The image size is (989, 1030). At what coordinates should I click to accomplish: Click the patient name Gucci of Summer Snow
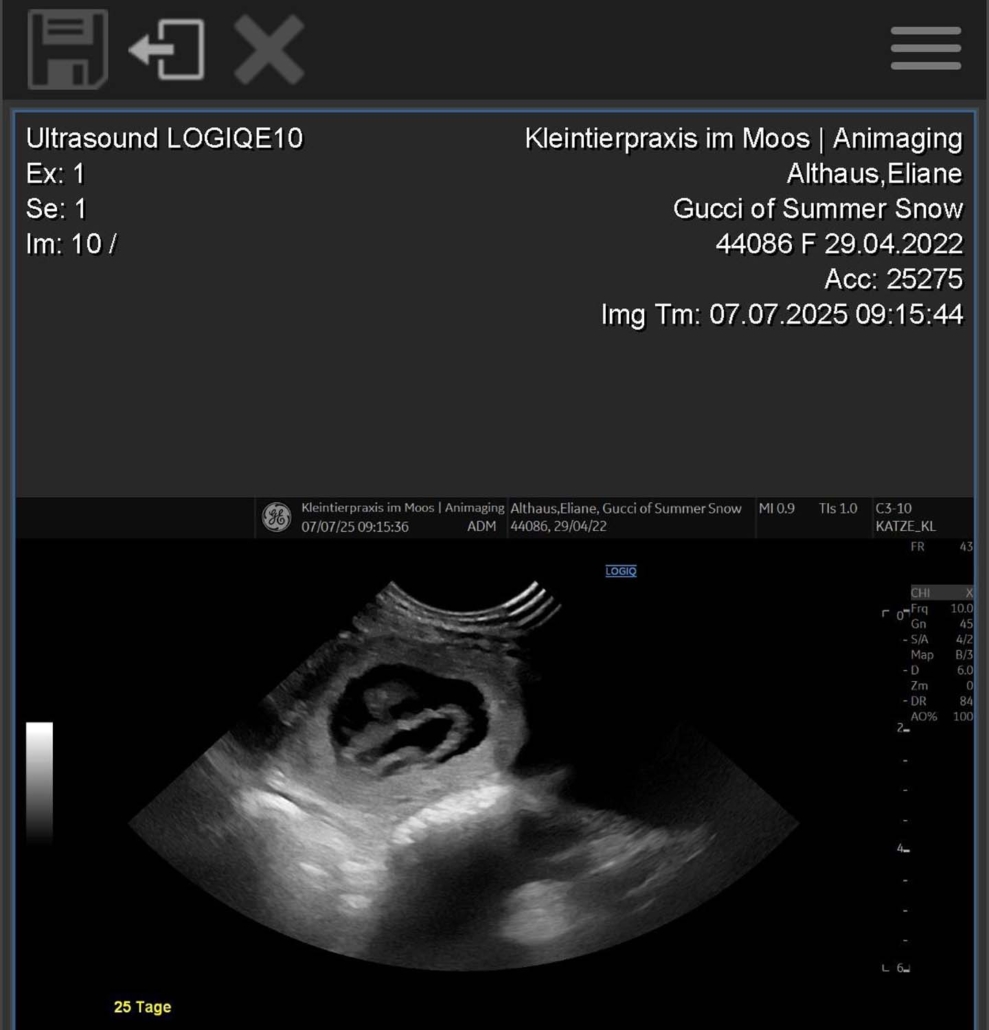coord(817,209)
